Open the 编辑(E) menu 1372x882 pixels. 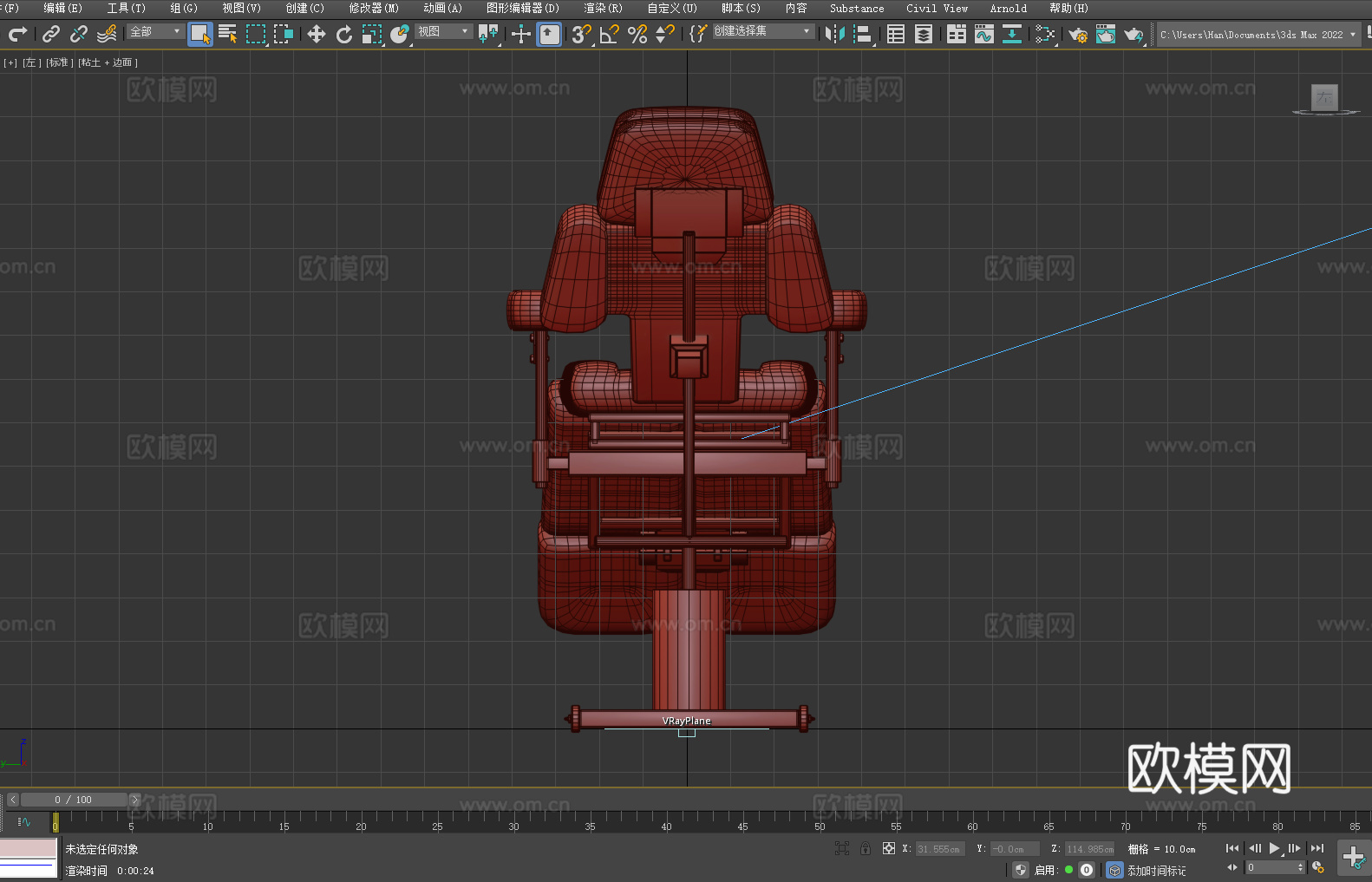click(x=63, y=8)
